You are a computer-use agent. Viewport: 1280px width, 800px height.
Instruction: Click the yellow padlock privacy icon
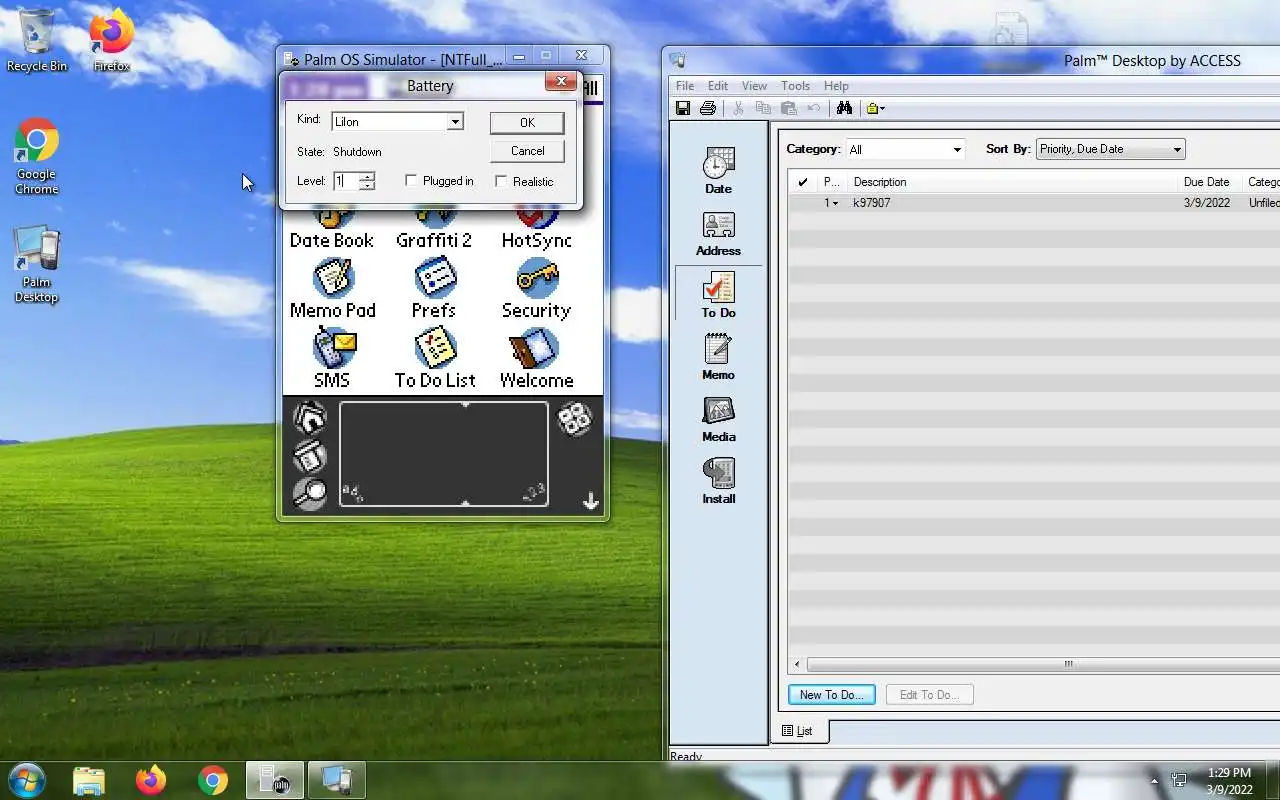coord(871,108)
